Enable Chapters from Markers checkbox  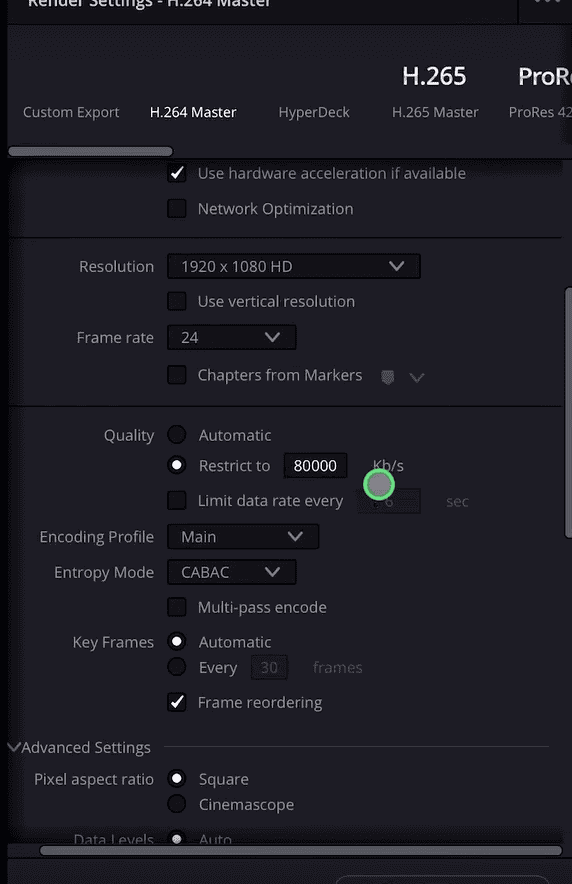177,375
